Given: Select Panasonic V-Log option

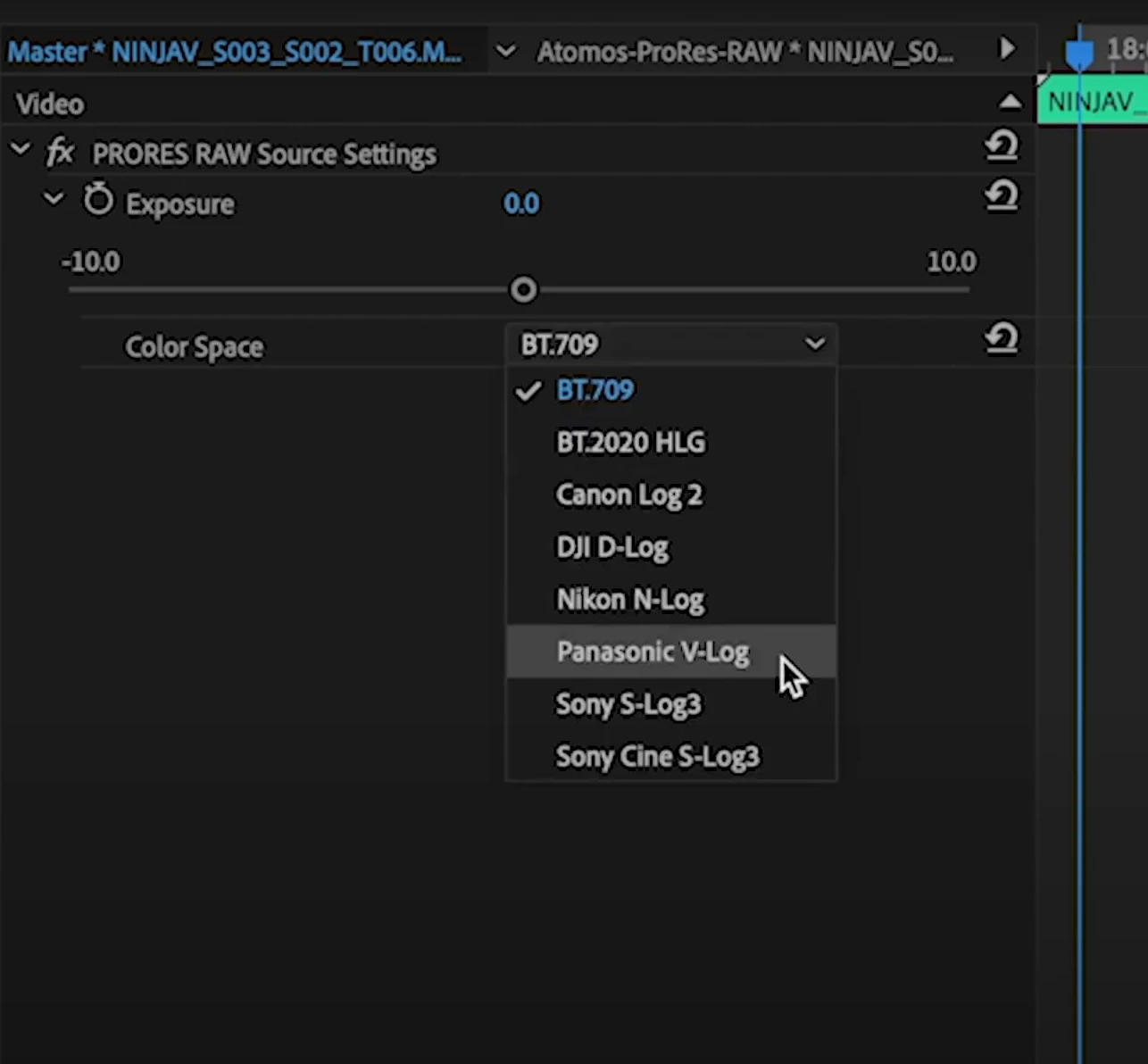Looking at the screenshot, I should point(670,652).
